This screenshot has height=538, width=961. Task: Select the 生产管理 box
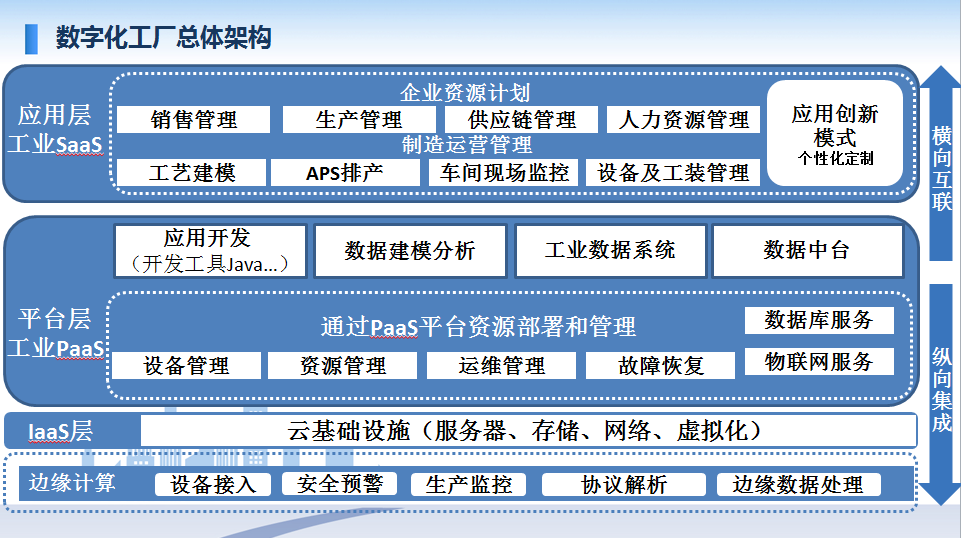point(359,120)
